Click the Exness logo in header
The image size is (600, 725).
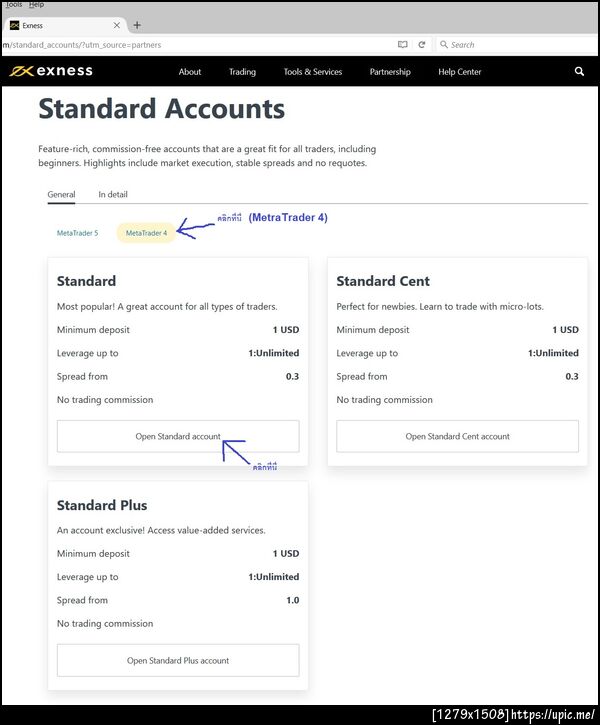51,71
